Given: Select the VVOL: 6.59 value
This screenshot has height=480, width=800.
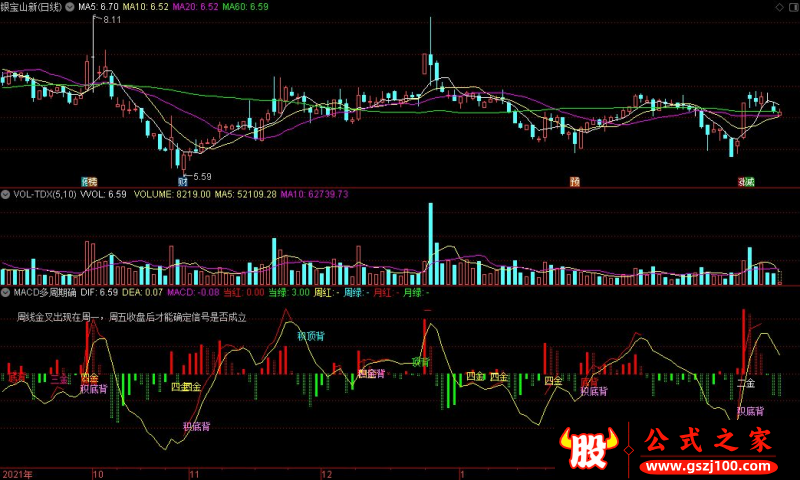Looking at the screenshot, I should [104, 194].
